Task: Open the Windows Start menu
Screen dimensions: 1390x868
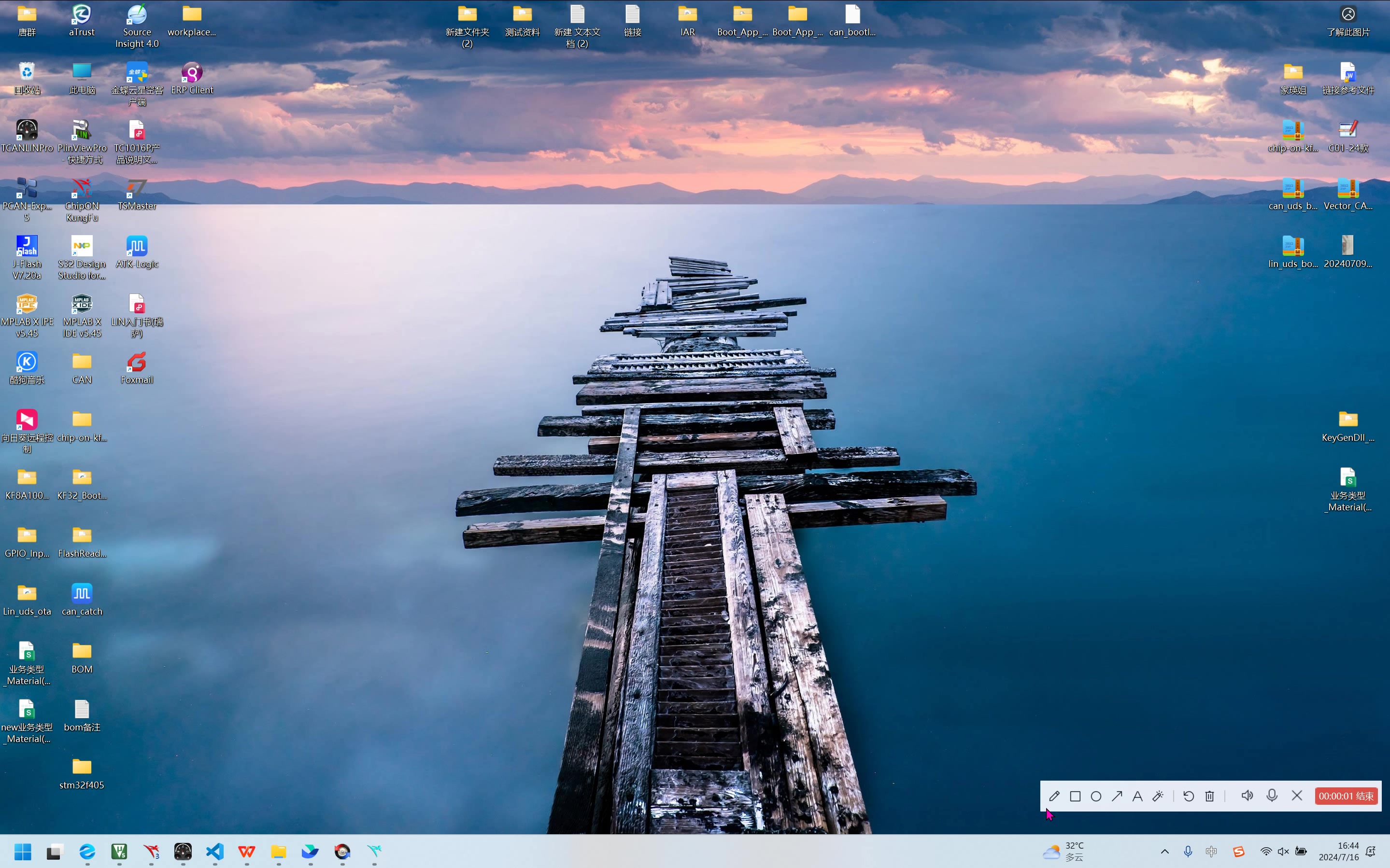Action: pos(23,852)
